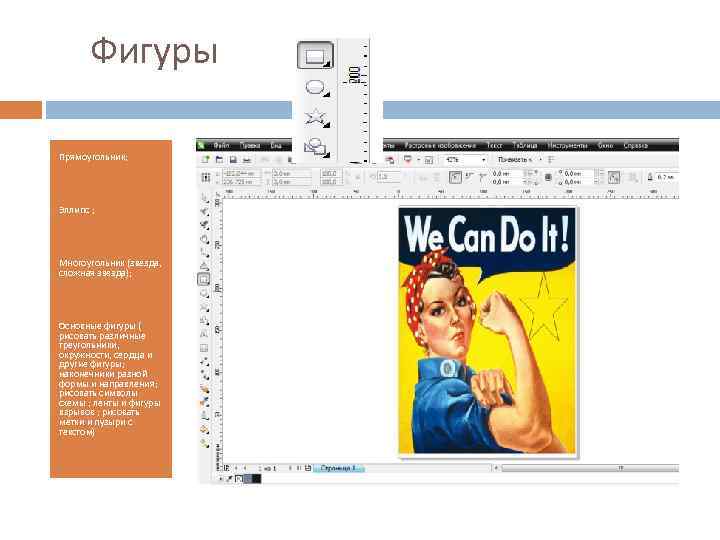
Task: Select the Shape edit tool in the toolbox
Action: pos(204,212)
